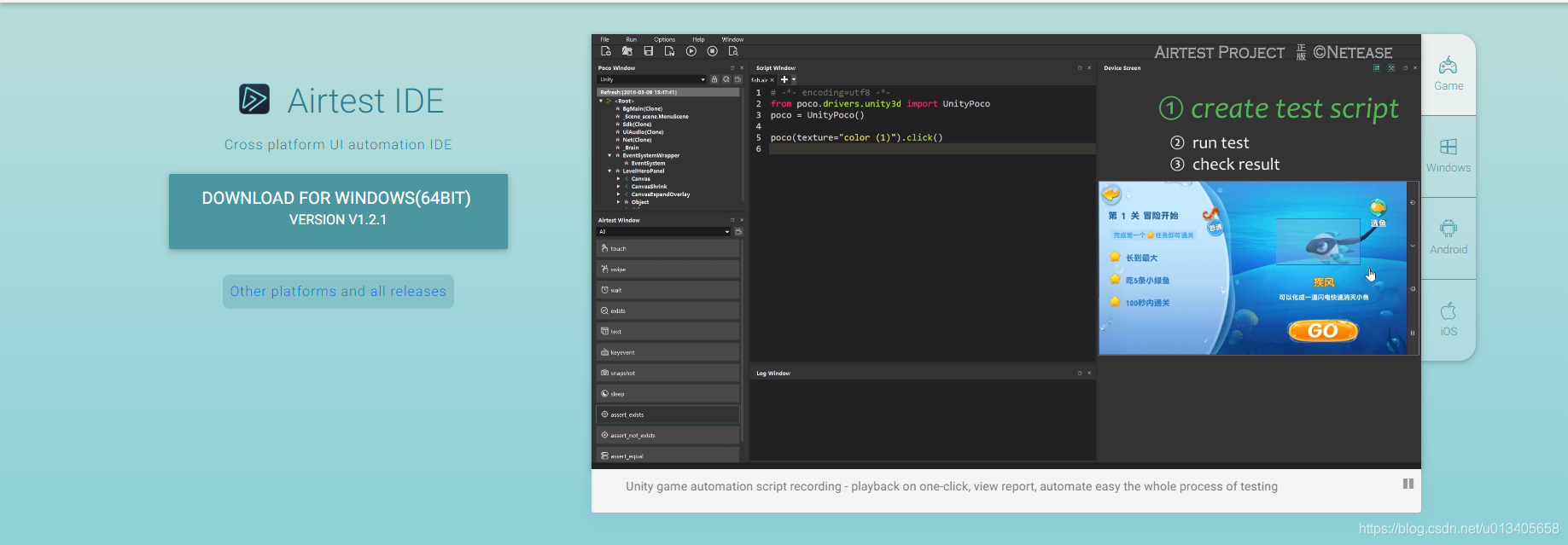1568x545 pixels.
Task: Open the Help menu
Action: [x=699, y=39]
